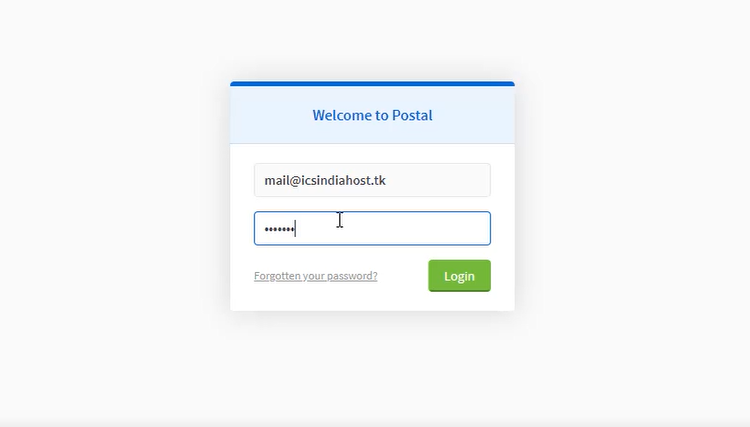Focus the email address input field
Viewport: 750px width, 427px height.
point(372,180)
